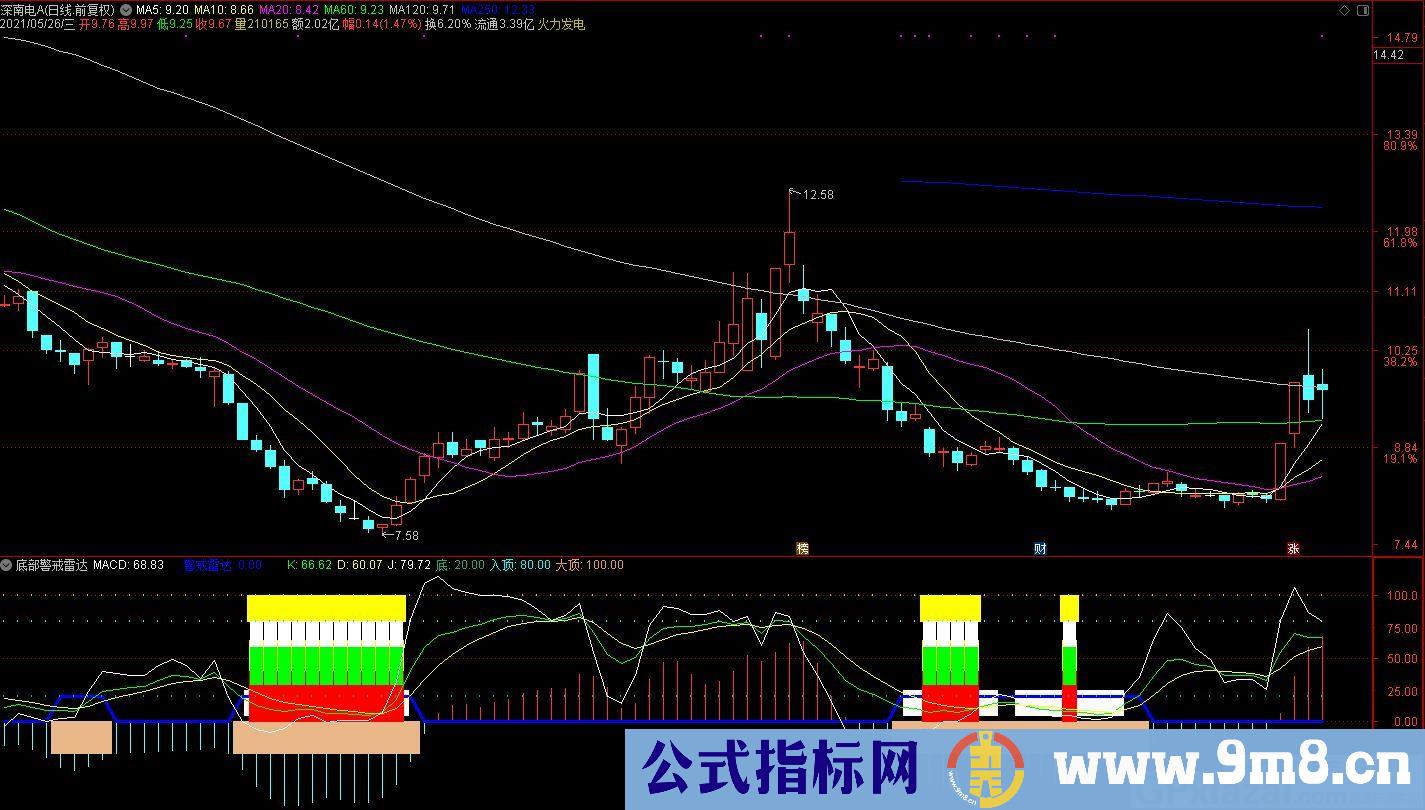Click the turnover amount 额2.02亿
The height and width of the screenshot is (810, 1425).
pos(315,24)
